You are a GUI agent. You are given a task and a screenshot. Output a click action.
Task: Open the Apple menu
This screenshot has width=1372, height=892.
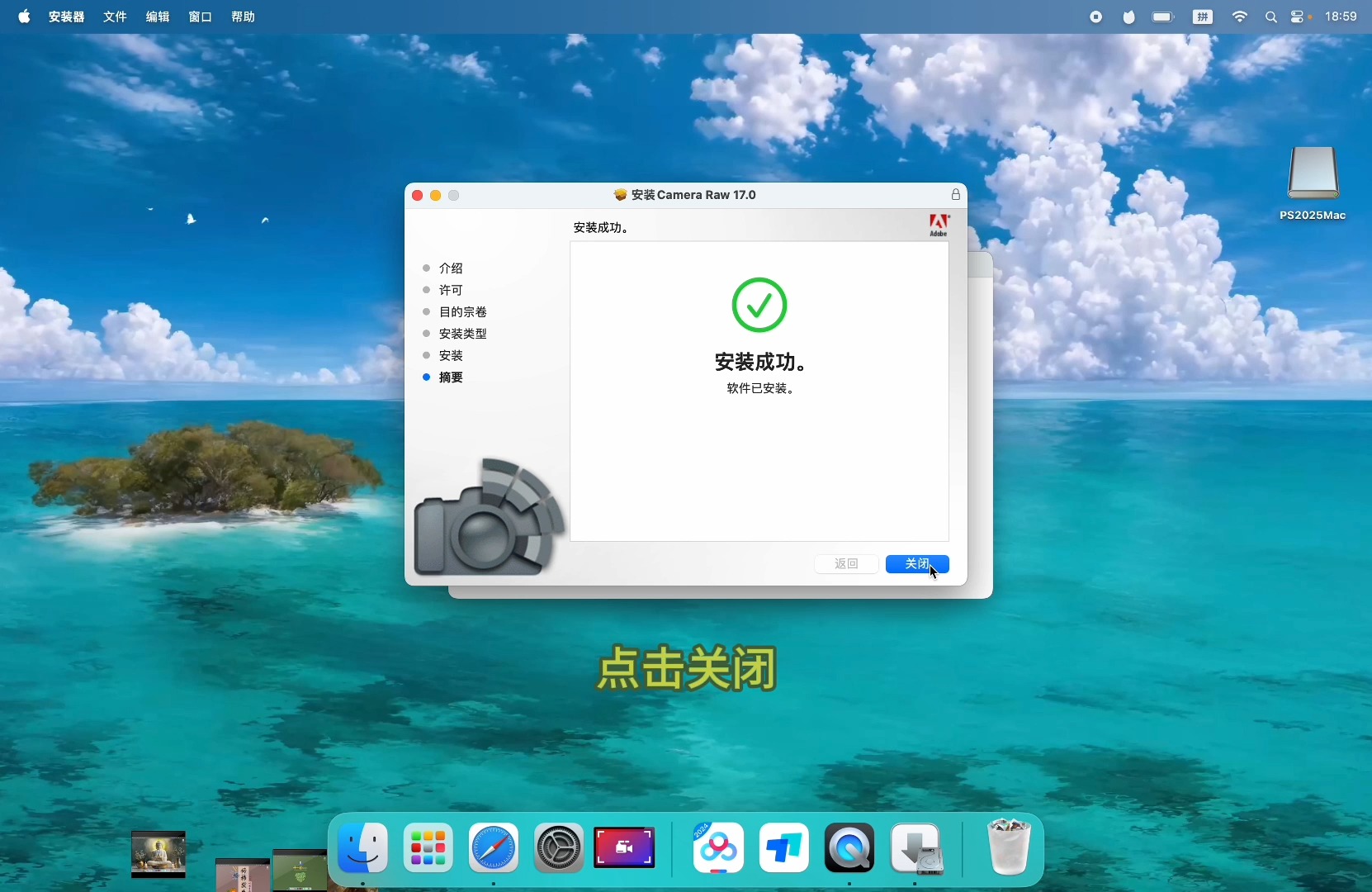coord(24,17)
